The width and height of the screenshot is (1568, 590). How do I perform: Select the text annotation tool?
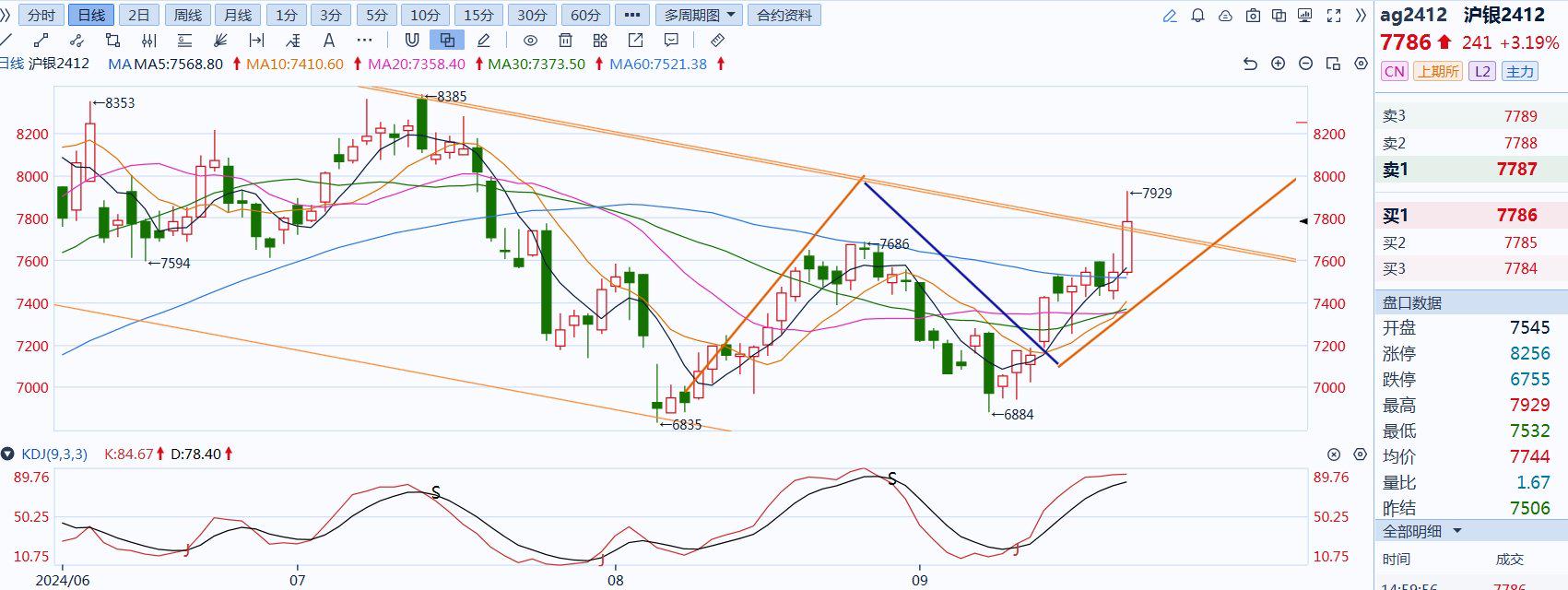tap(329, 41)
